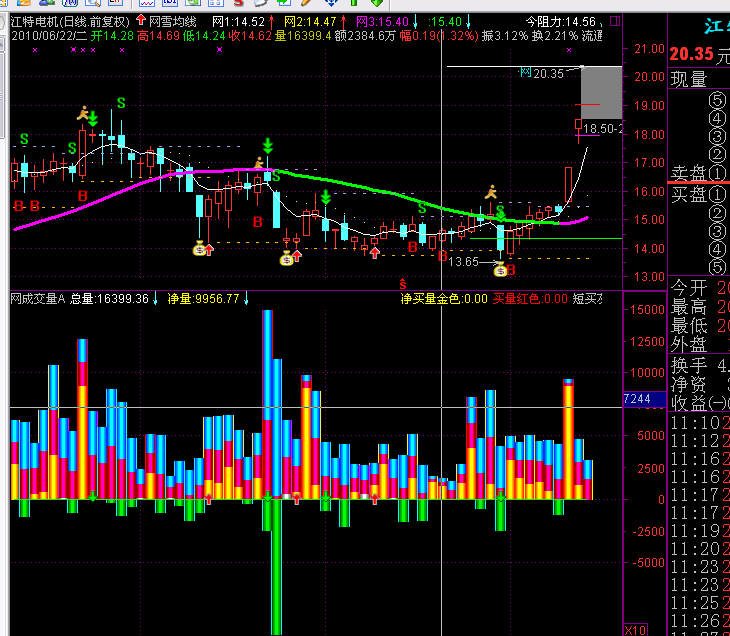Click the 净买量金色:0.00 label

(444, 298)
